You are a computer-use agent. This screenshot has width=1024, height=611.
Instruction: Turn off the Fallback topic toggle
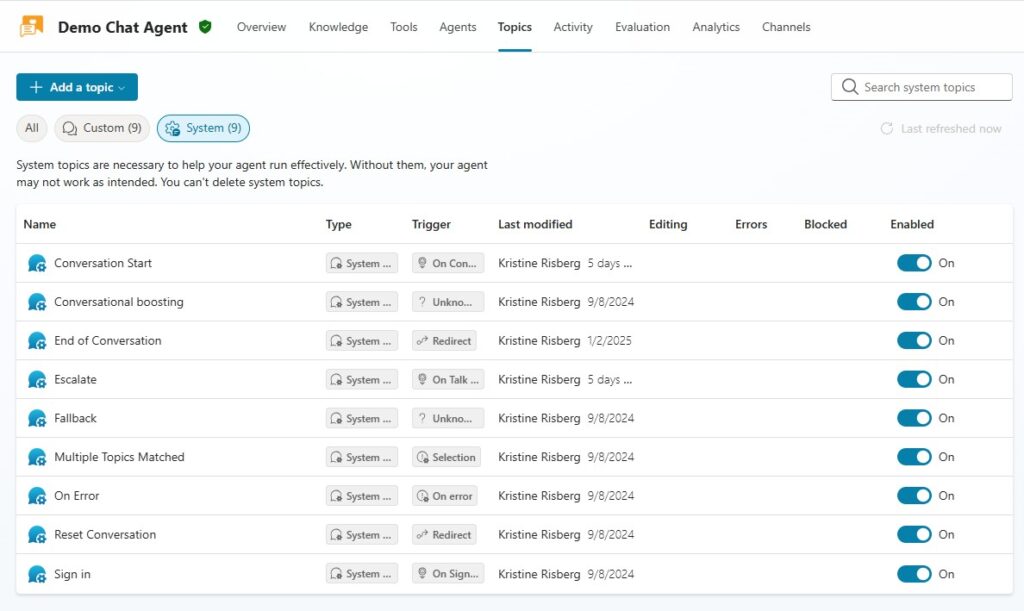coord(914,418)
